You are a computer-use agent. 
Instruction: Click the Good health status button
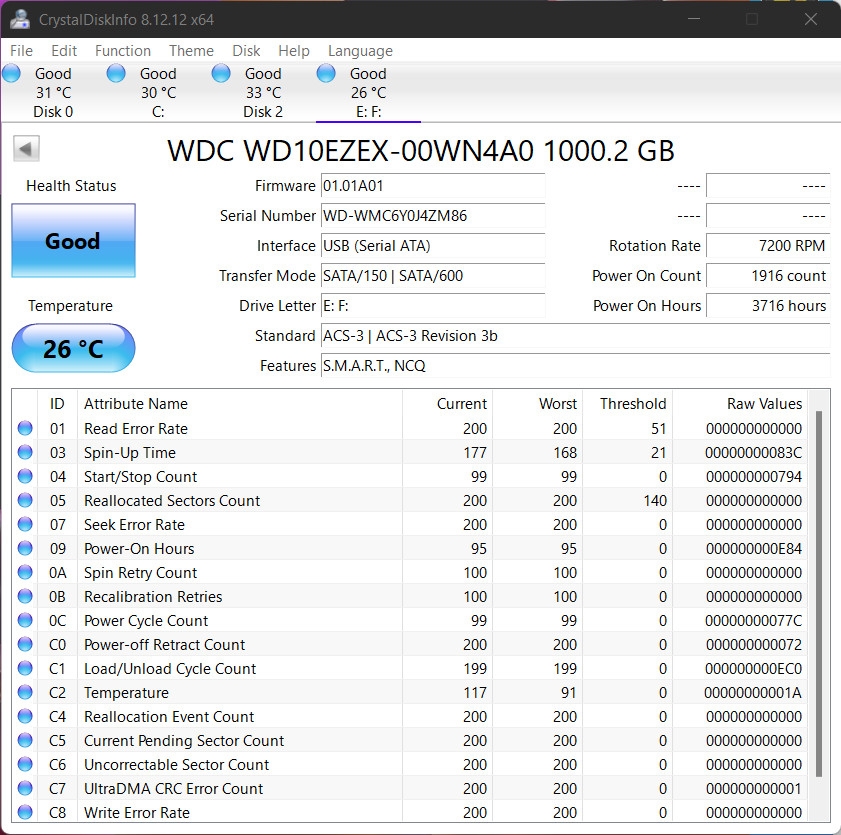73,240
